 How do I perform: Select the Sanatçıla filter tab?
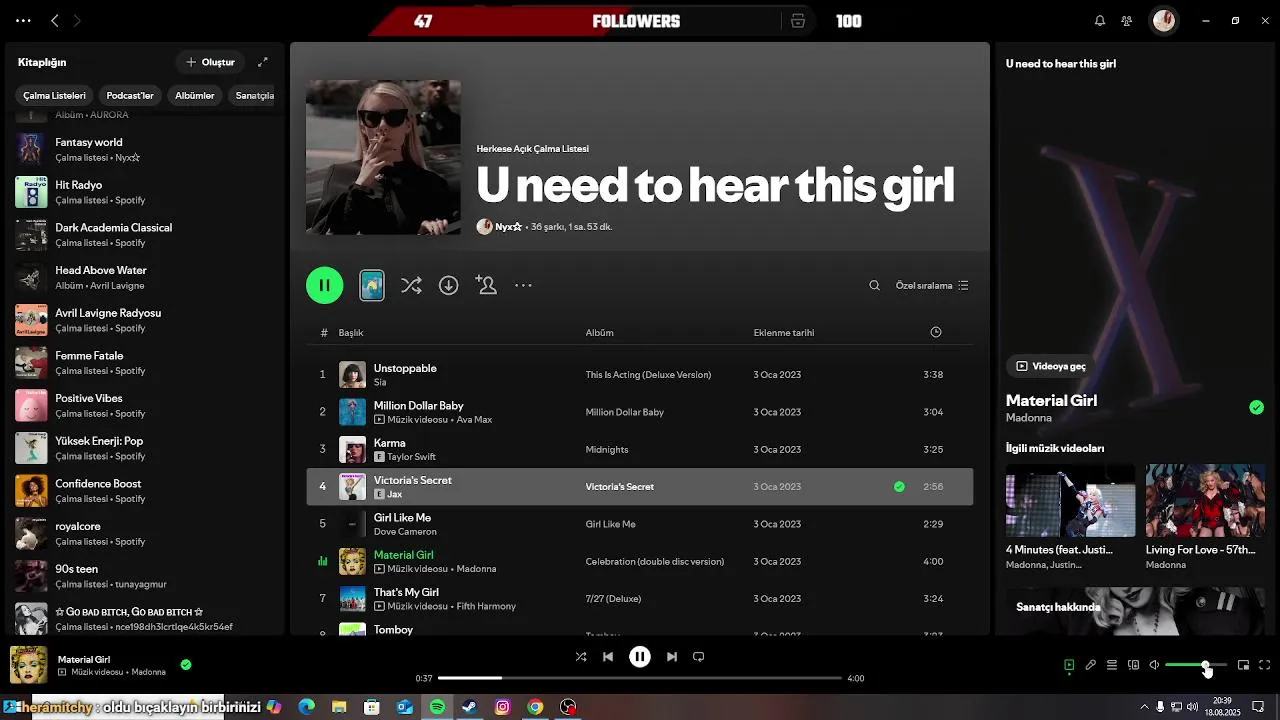[254, 95]
